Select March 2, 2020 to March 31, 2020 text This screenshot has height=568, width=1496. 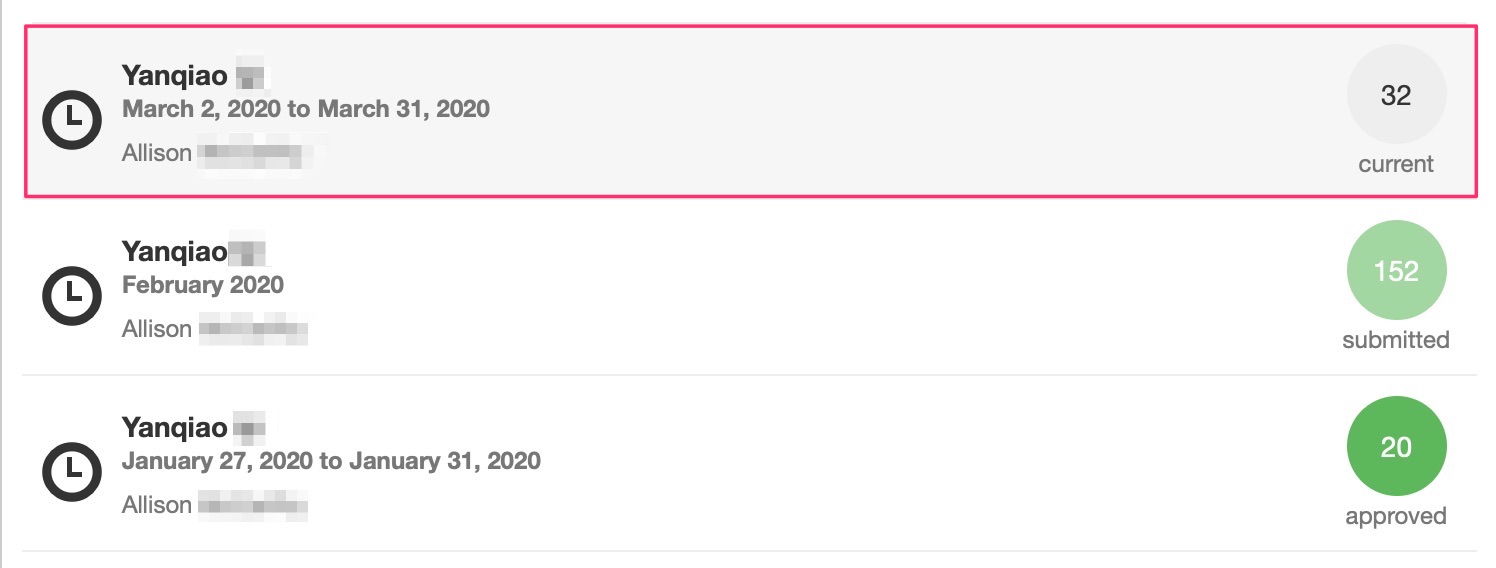(x=306, y=109)
